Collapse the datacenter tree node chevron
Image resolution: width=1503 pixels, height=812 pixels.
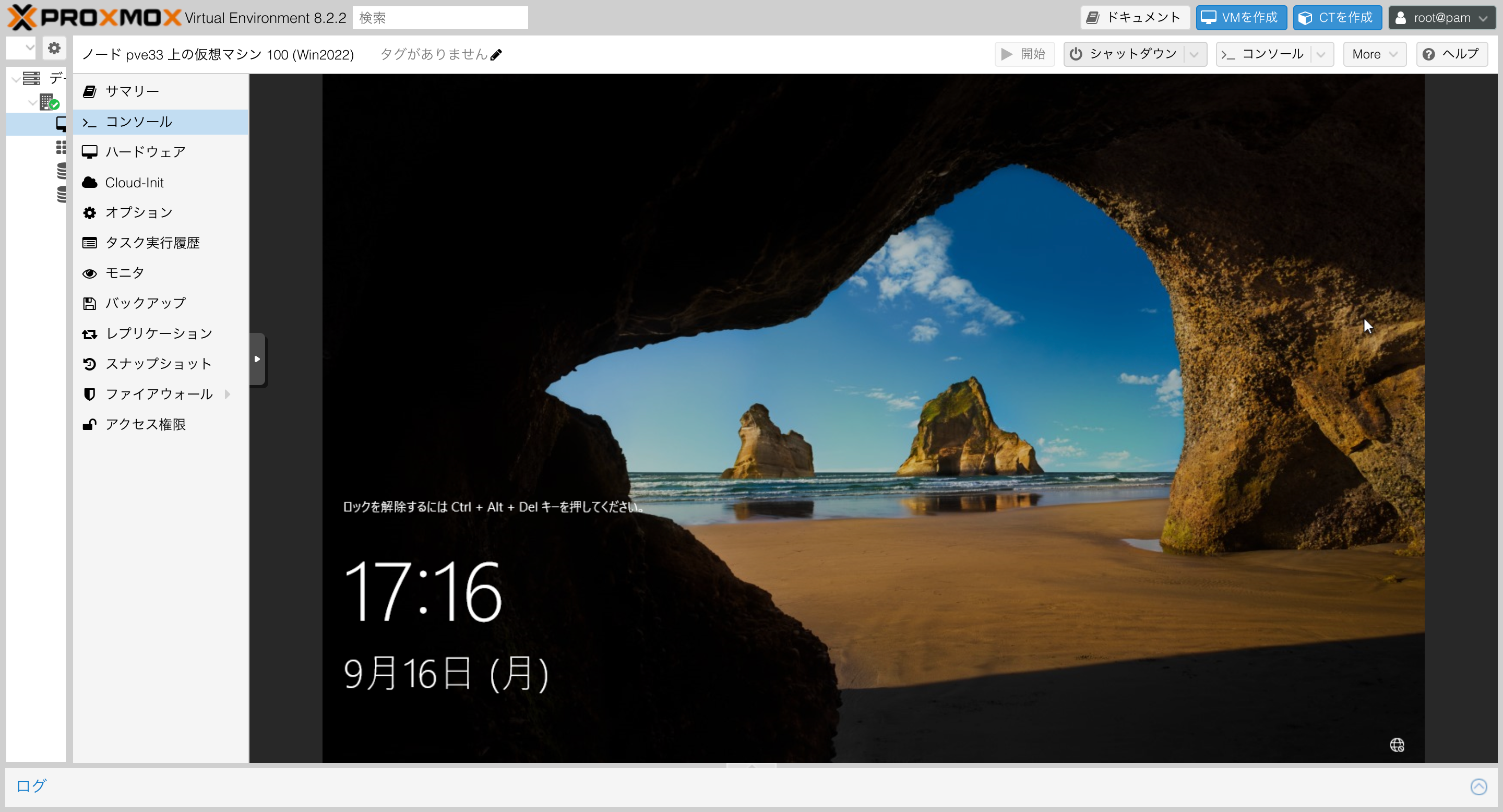pyautogui.click(x=16, y=78)
